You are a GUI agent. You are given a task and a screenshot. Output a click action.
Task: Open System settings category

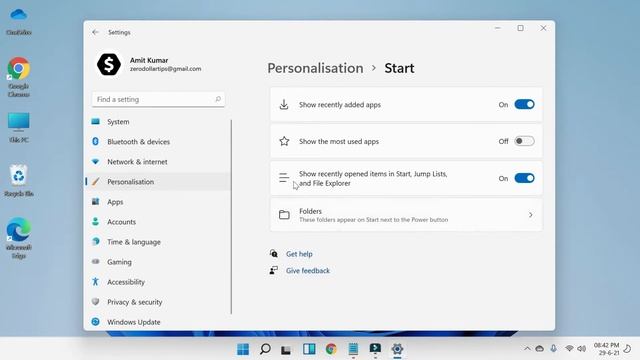[118, 122]
